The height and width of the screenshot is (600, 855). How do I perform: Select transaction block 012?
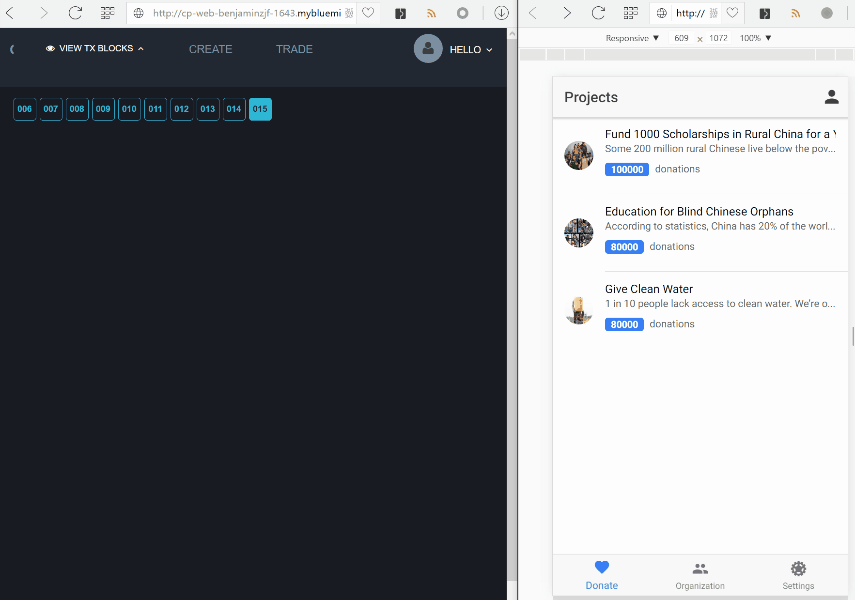182,109
